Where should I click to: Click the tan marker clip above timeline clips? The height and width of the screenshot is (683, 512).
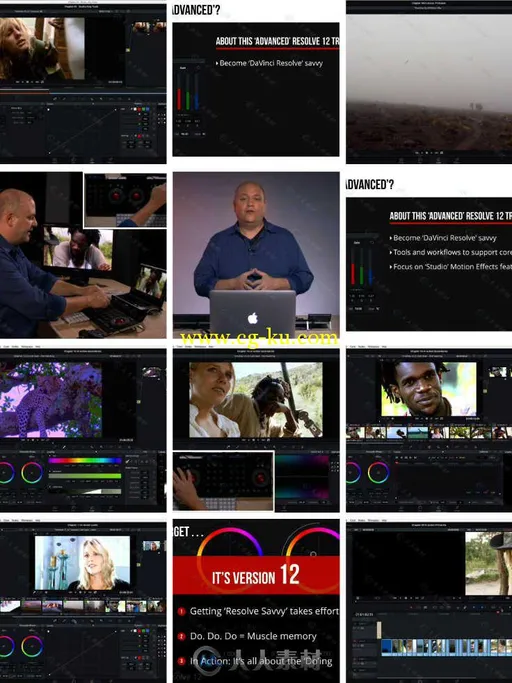pyautogui.click(x=379, y=630)
